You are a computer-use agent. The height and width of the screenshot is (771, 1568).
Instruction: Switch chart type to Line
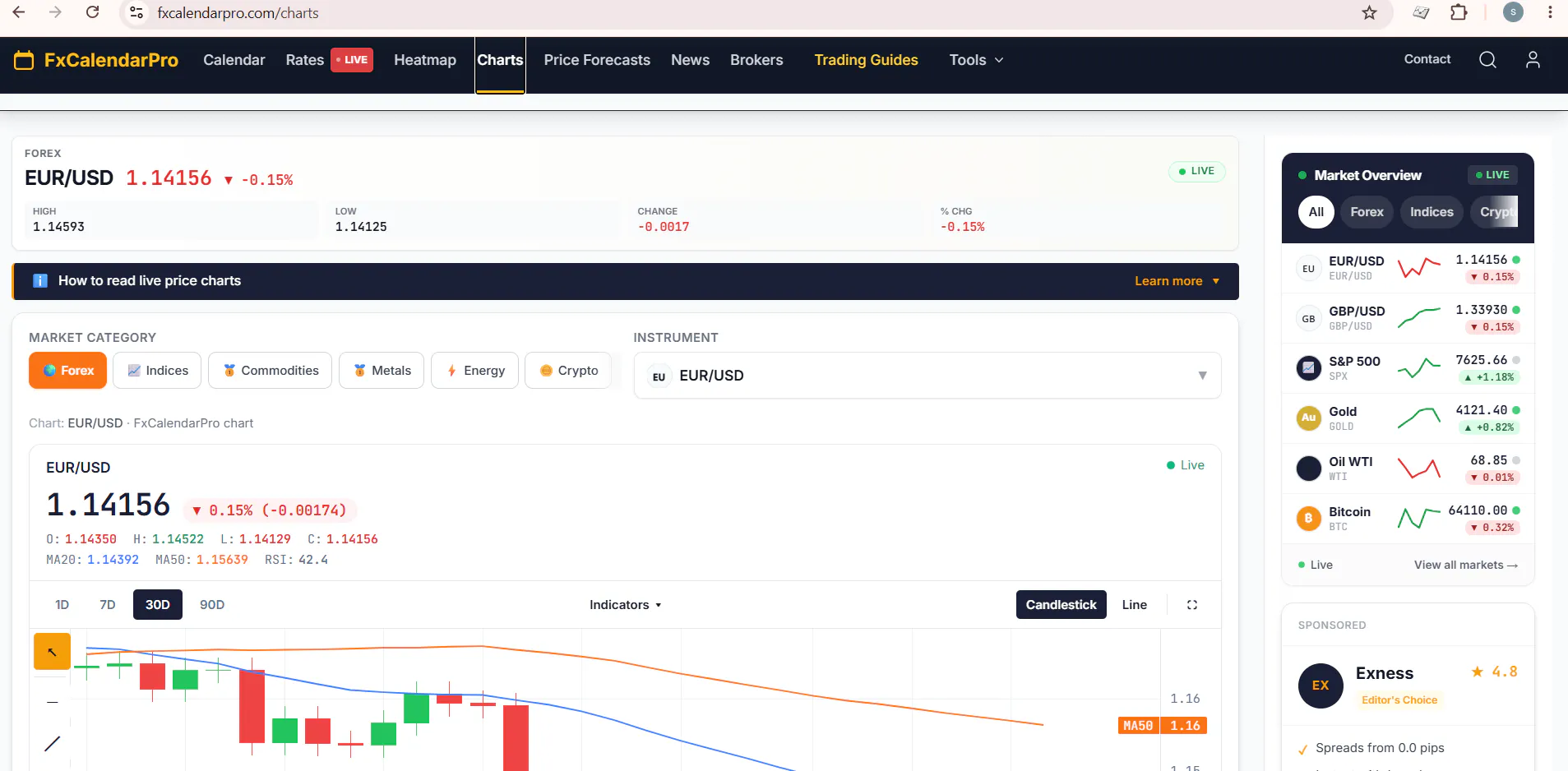[1134, 605]
